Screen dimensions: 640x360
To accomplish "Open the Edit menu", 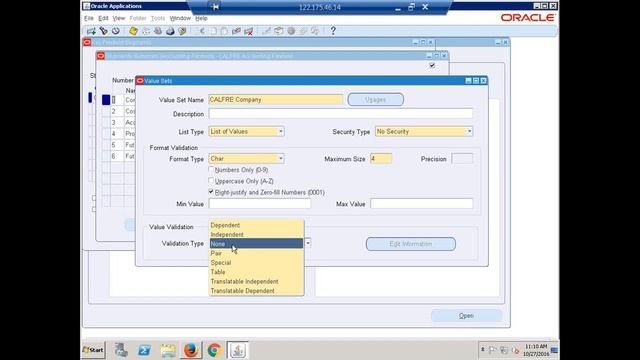I will tap(103, 18).
